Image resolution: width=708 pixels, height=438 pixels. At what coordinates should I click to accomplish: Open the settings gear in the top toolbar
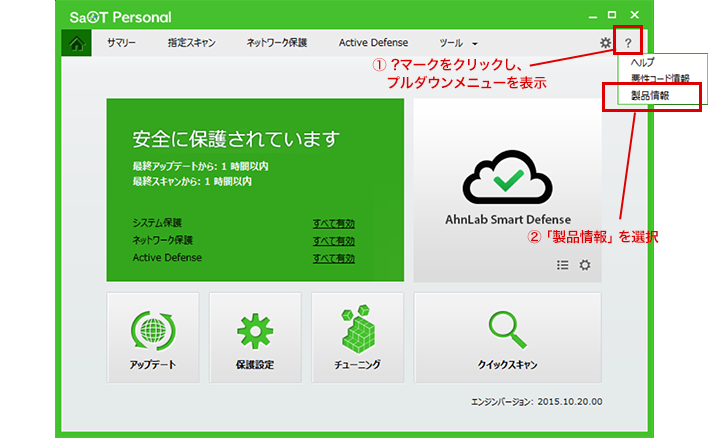605,43
